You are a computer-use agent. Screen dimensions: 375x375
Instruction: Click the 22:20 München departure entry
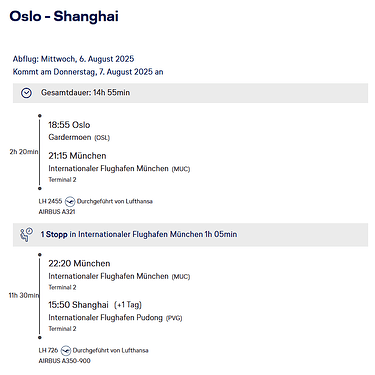79,263
